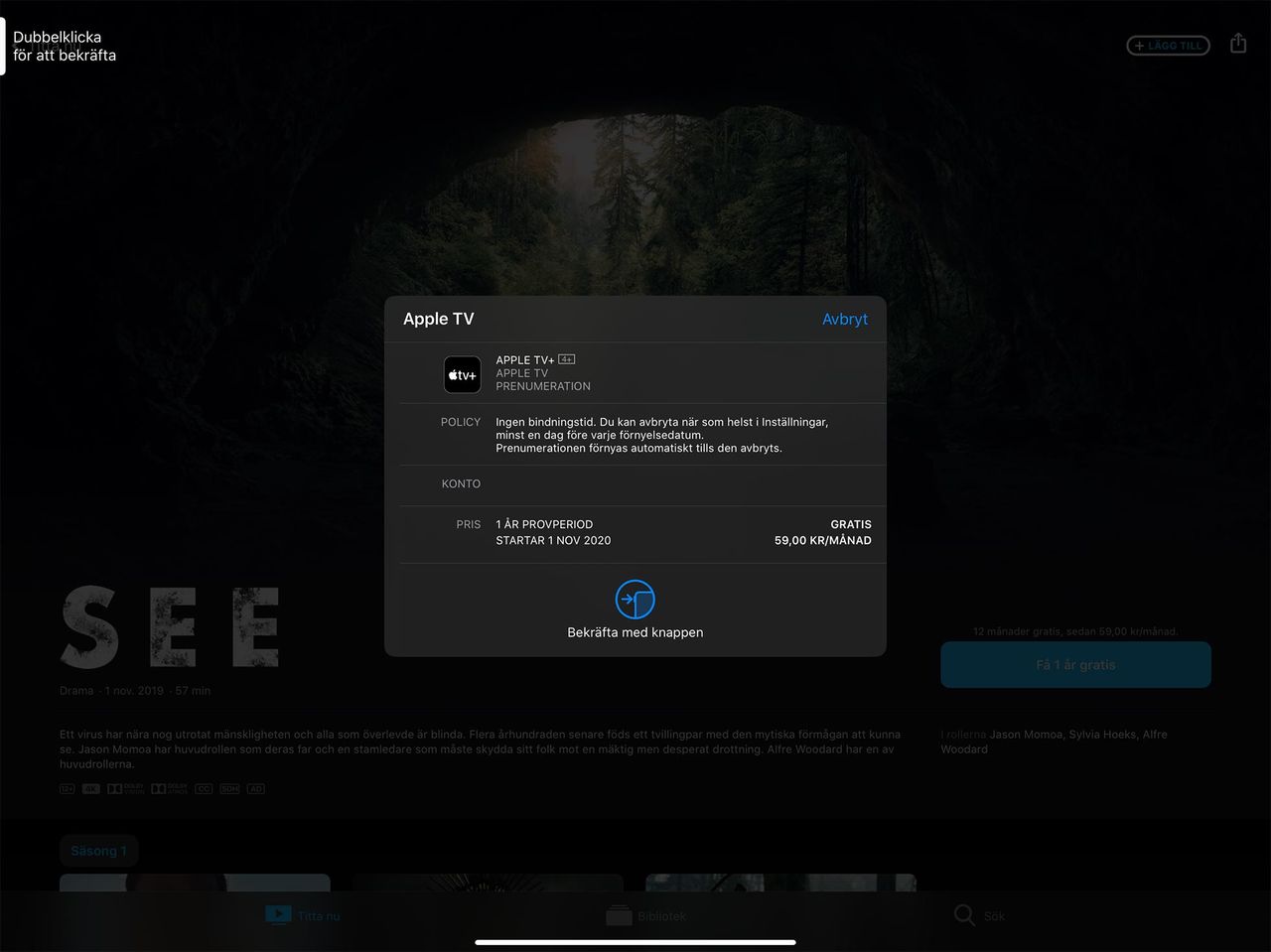Tap the AD audio description badge

click(255, 789)
